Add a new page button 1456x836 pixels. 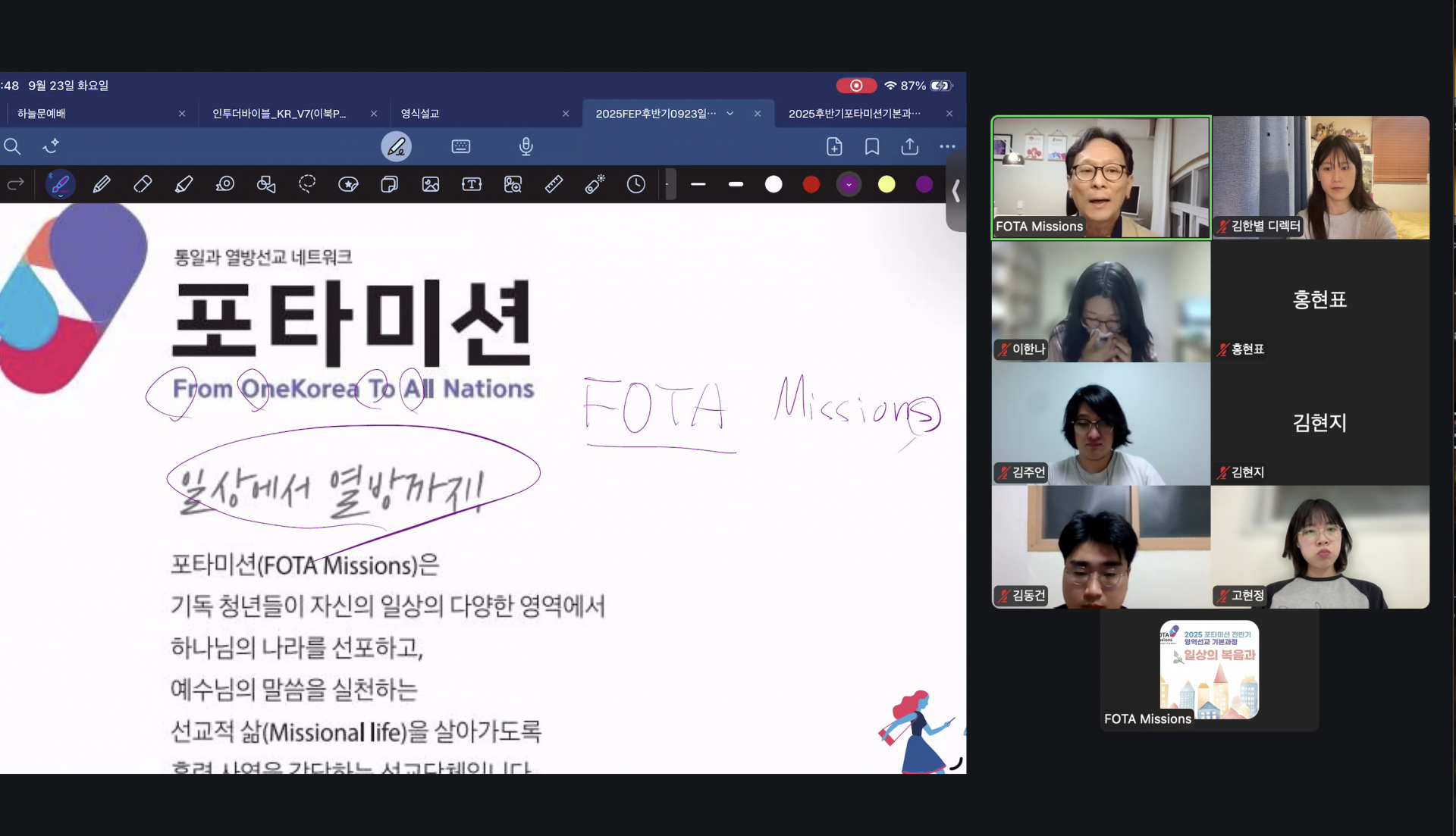click(x=834, y=146)
